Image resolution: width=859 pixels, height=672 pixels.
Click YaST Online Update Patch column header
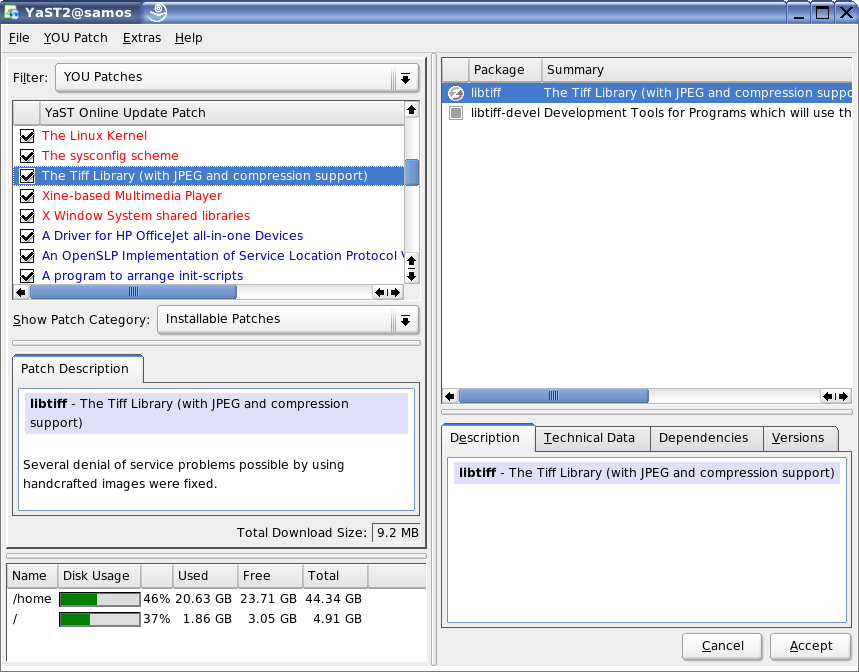coord(222,113)
